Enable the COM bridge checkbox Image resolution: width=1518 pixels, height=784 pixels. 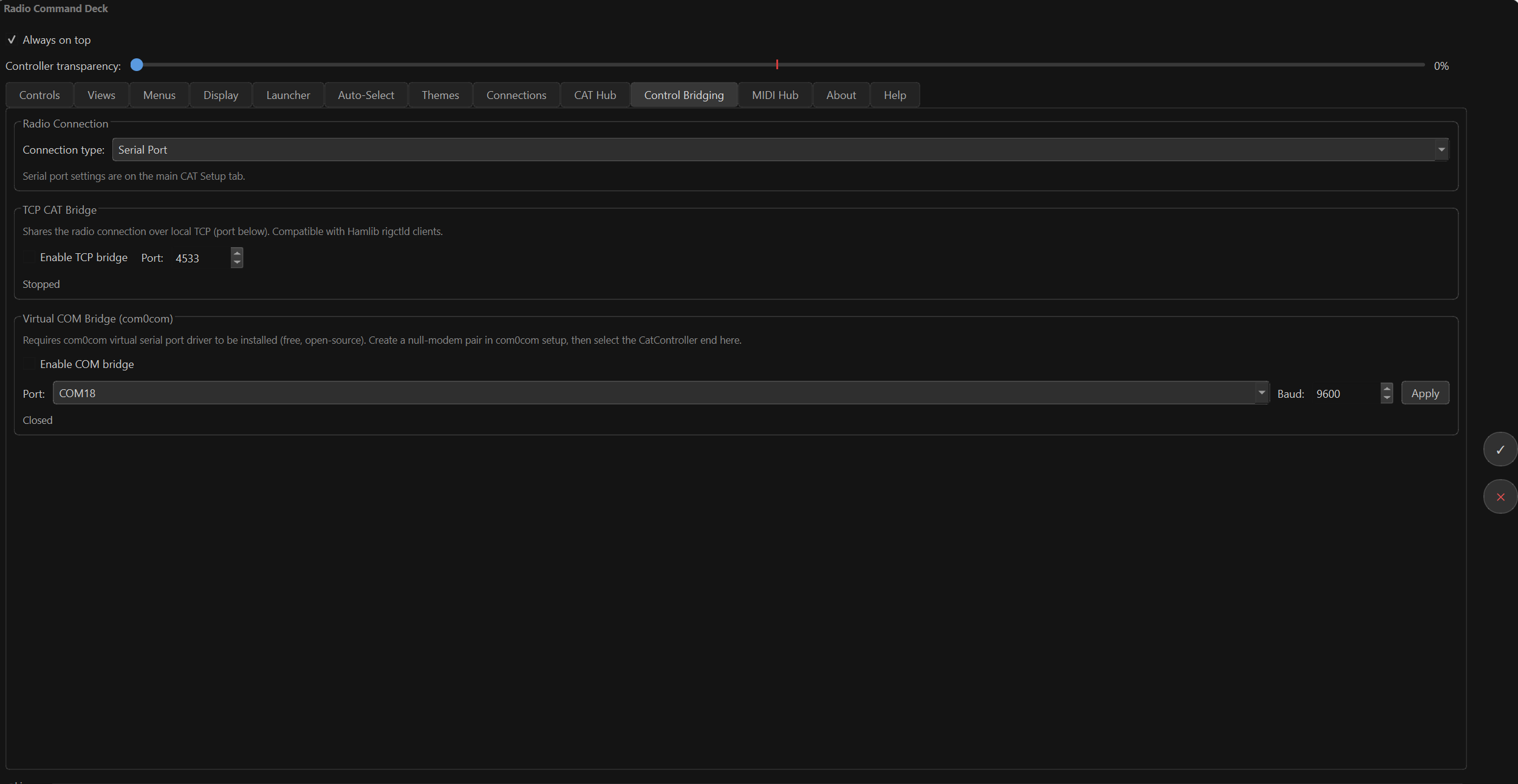tap(29, 364)
